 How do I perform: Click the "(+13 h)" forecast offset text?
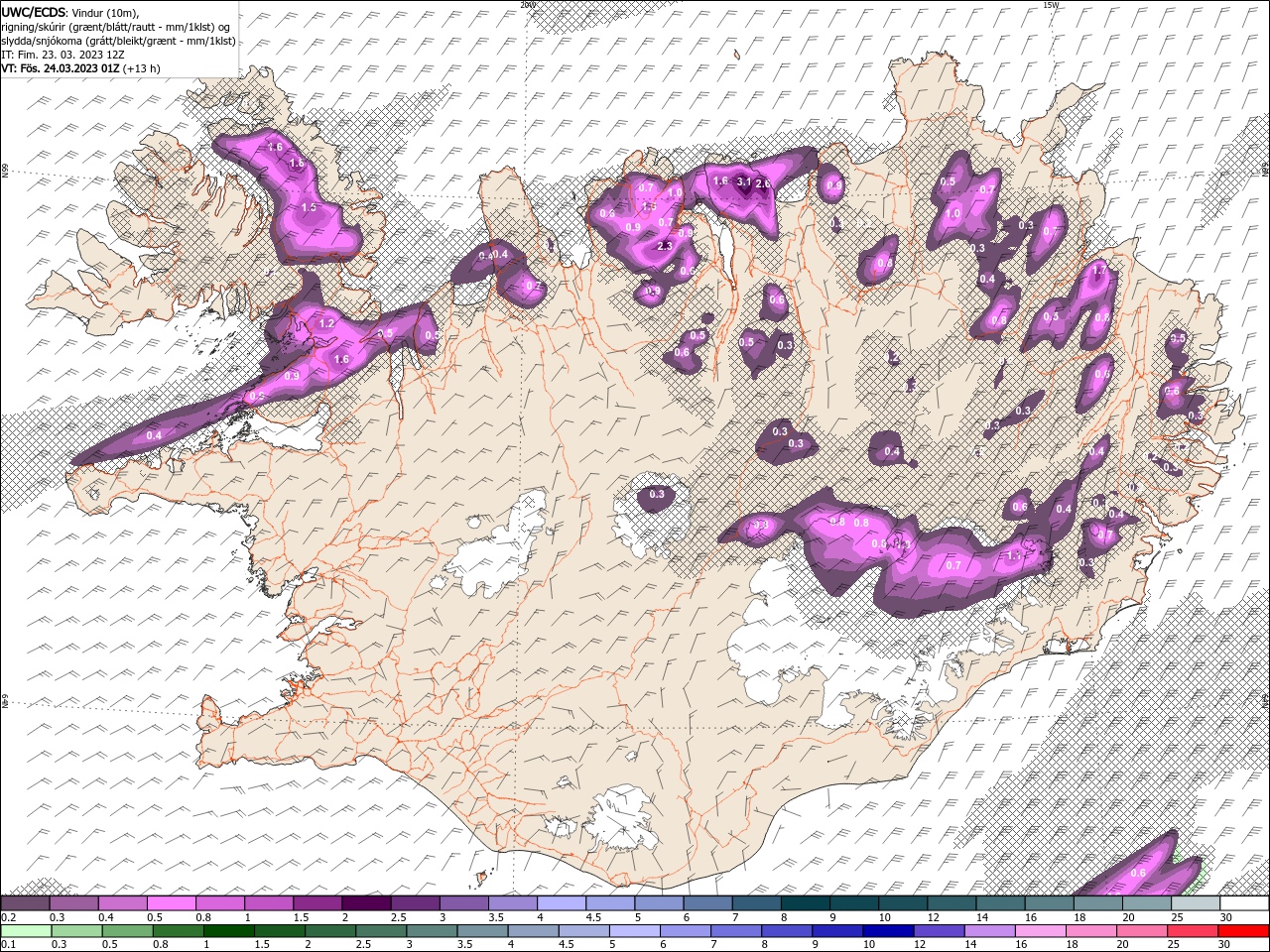(142, 68)
